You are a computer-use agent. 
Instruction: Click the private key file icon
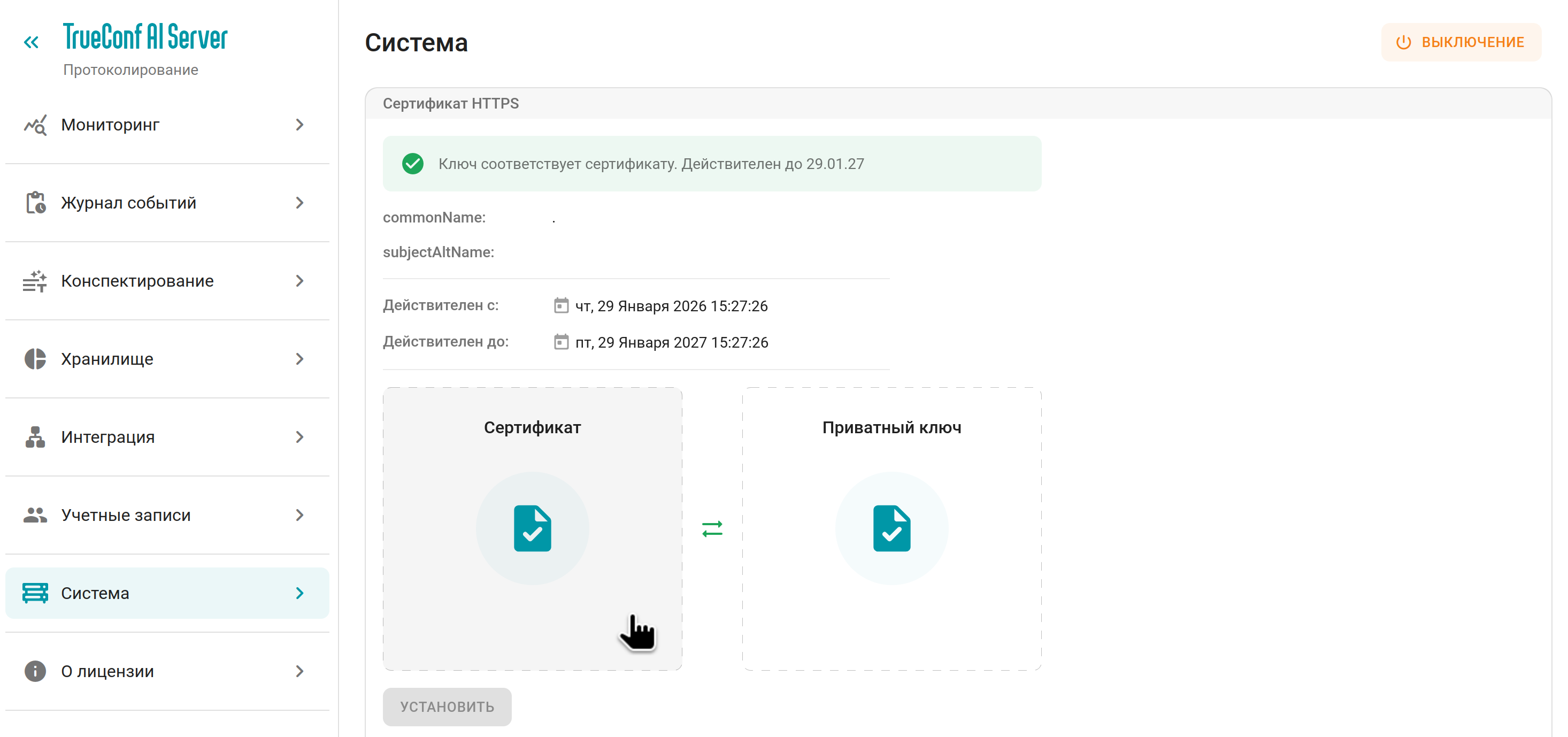(x=891, y=528)
